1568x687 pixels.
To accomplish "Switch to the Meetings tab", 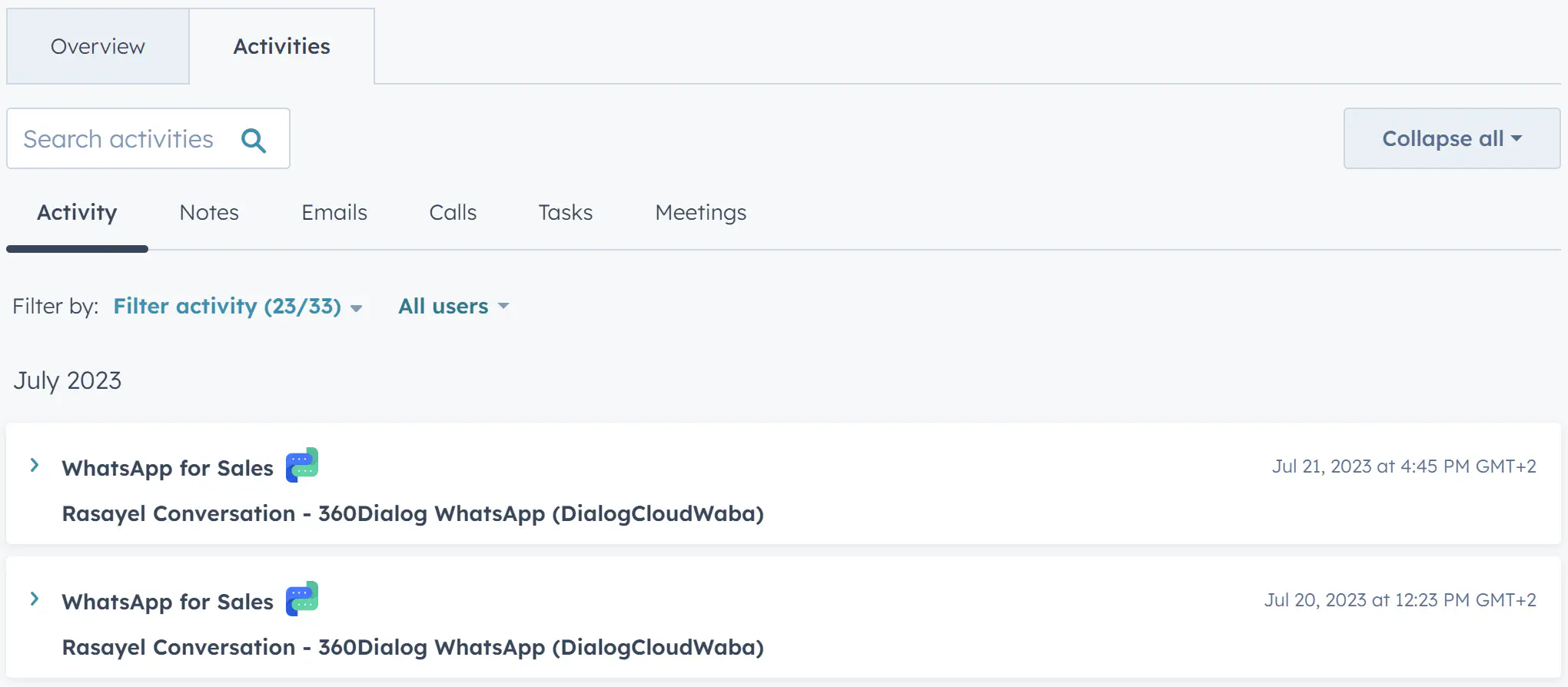I will (701, 212).
